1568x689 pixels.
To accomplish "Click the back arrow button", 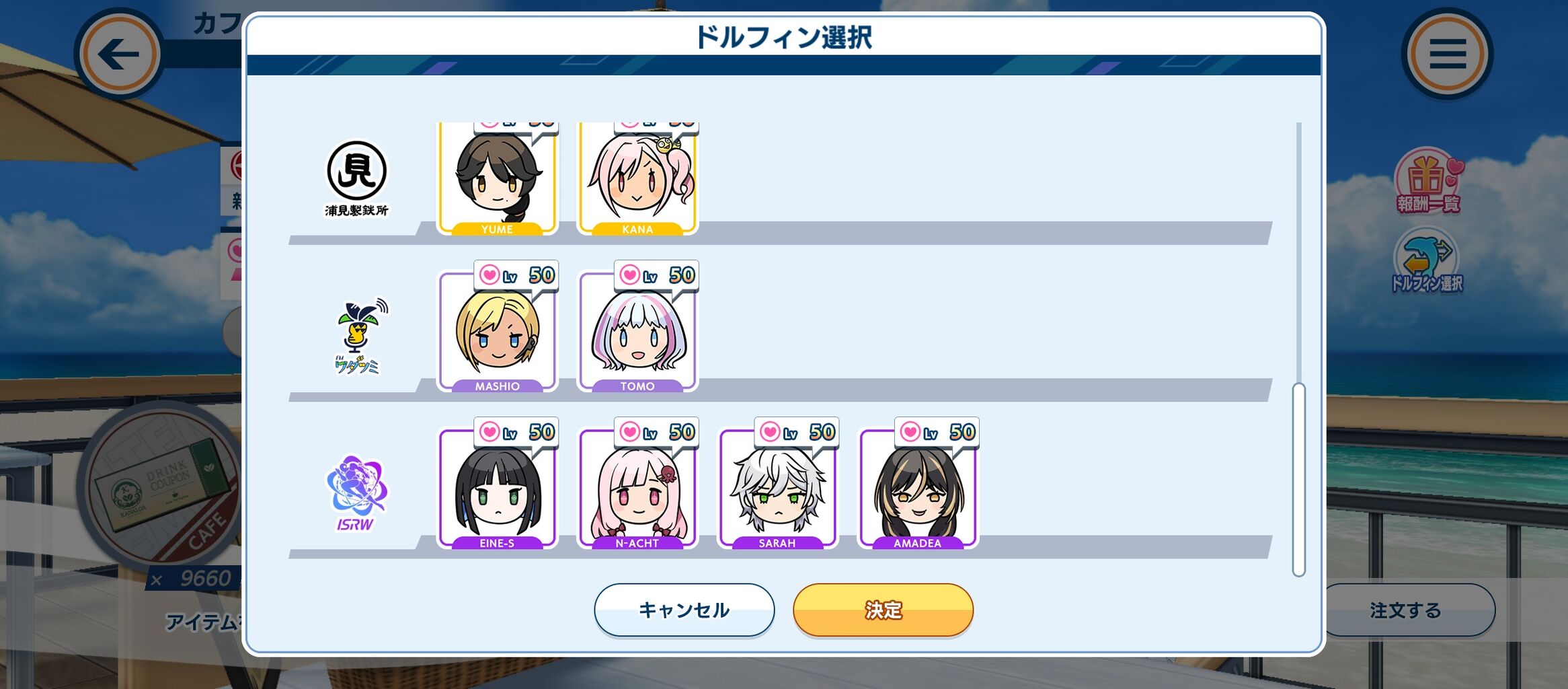I will 119,55.
